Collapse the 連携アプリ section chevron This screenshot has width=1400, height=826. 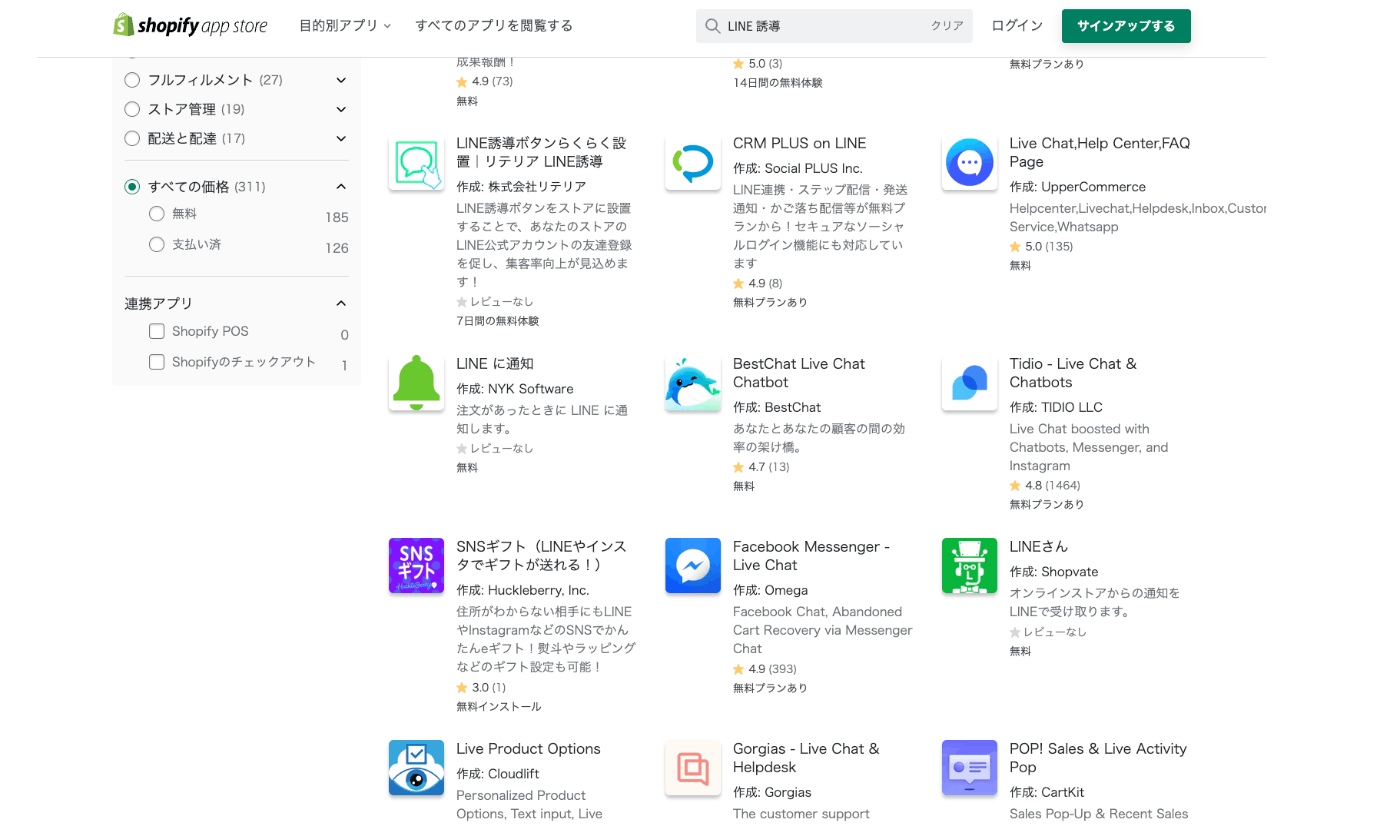(341, 303)
